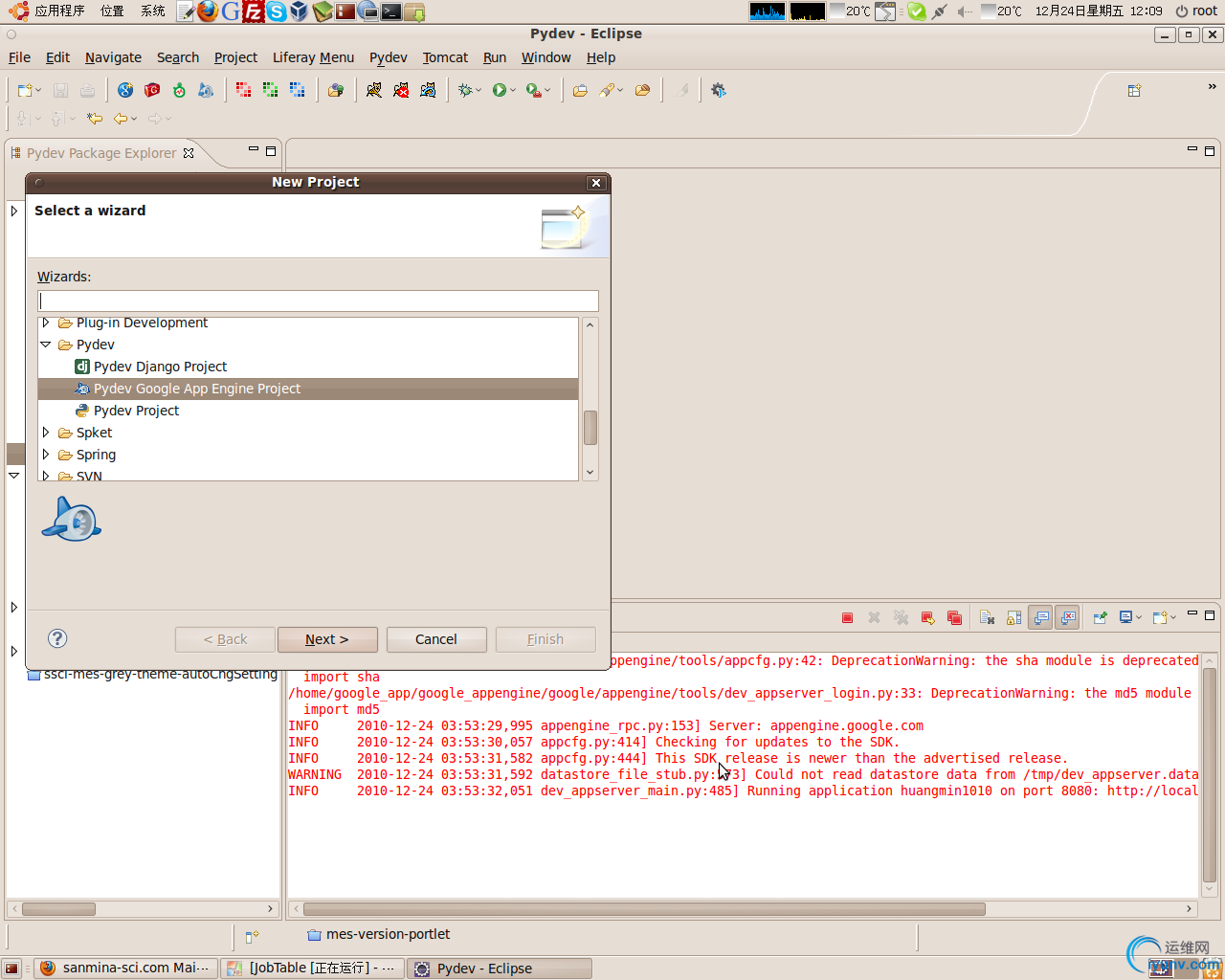1225x980 pixels.
Task: Open wizard help via question mark icon
Action: pos(57,638)
